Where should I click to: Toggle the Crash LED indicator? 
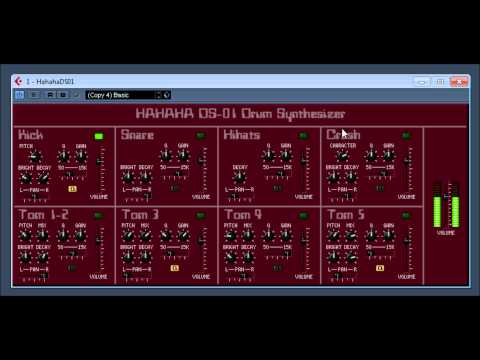click(406, 136)
